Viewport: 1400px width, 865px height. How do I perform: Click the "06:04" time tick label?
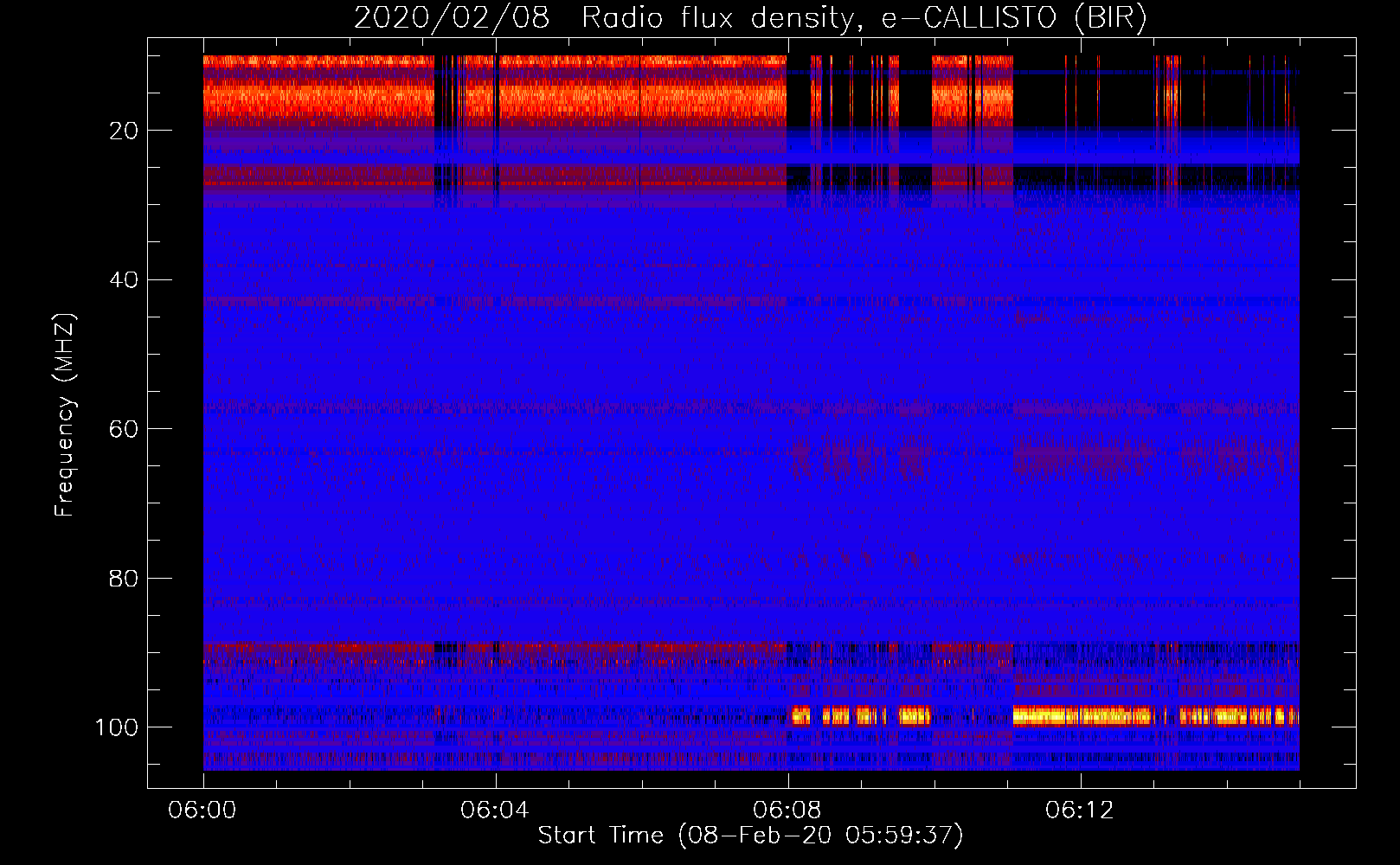(495, 811)
